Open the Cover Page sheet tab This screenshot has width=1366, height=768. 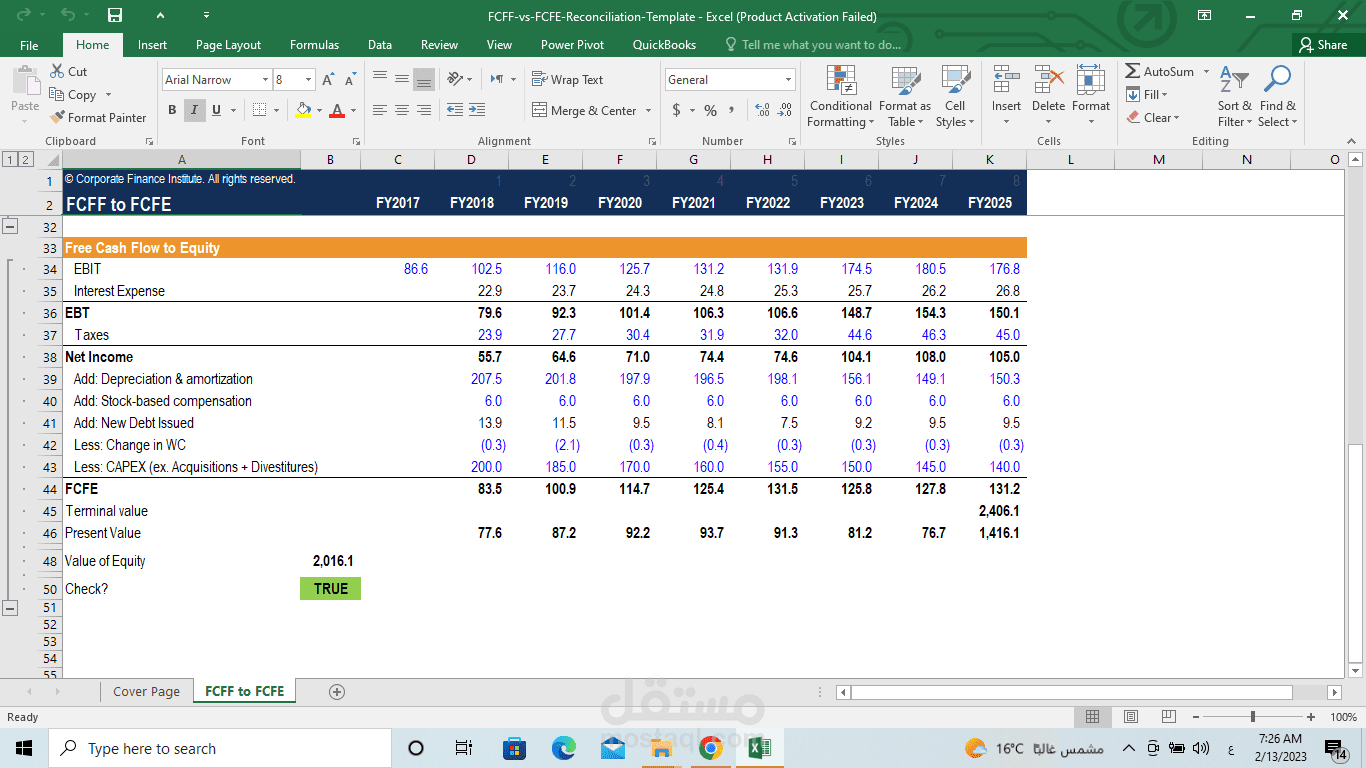pyautogui.click(x=146, y=691)
